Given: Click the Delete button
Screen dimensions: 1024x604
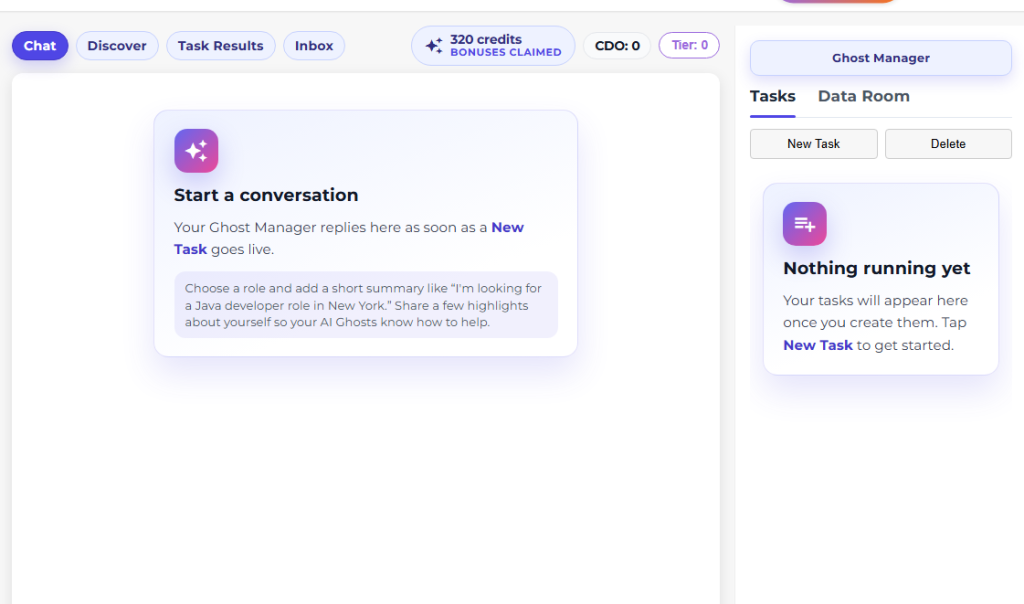Looking at the screenshot, I should coord(947,144).
